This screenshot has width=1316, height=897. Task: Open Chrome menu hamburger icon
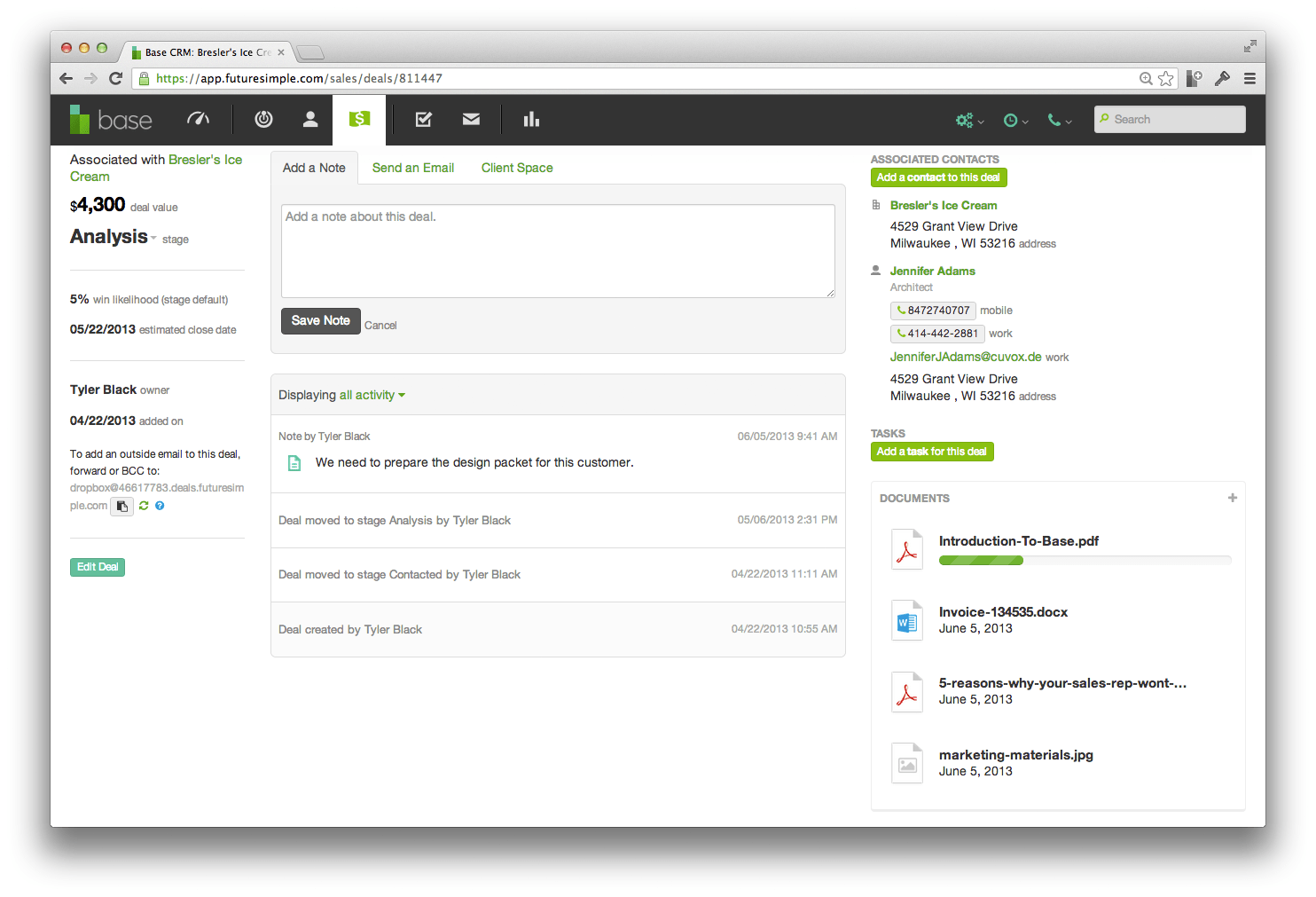point(1249,78)
